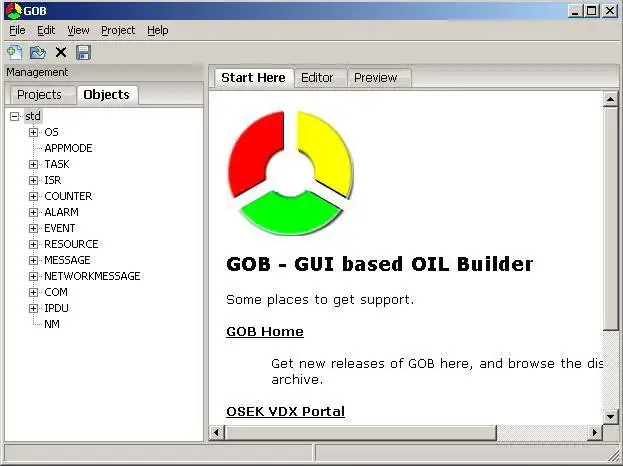The width and height of the screenshot is (623, 466).
Task: Click the horizontal scrollbar left arrow
Action: click(x=217, y=432)
